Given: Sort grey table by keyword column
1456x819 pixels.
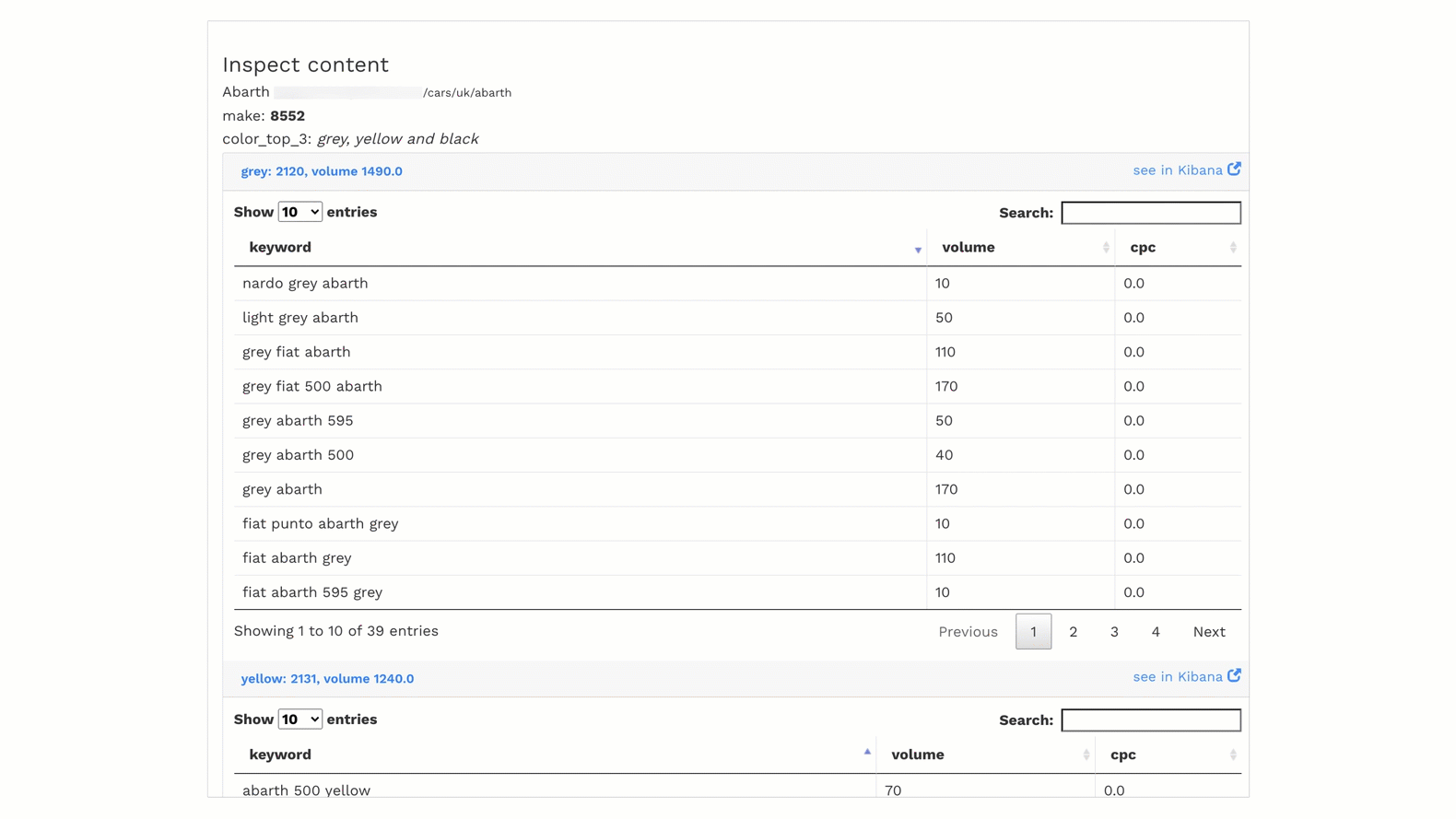Looking at the screenshot, I should pos(580,248).
